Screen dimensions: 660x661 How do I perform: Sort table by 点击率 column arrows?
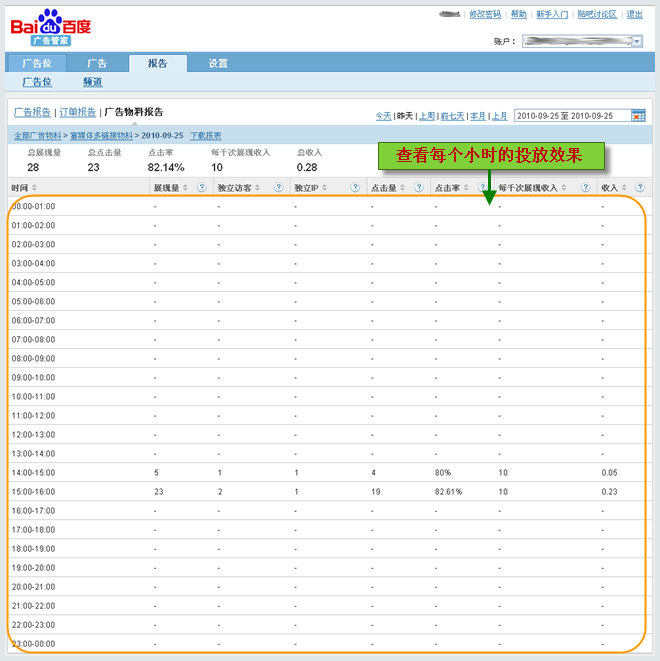coord(466,188)
